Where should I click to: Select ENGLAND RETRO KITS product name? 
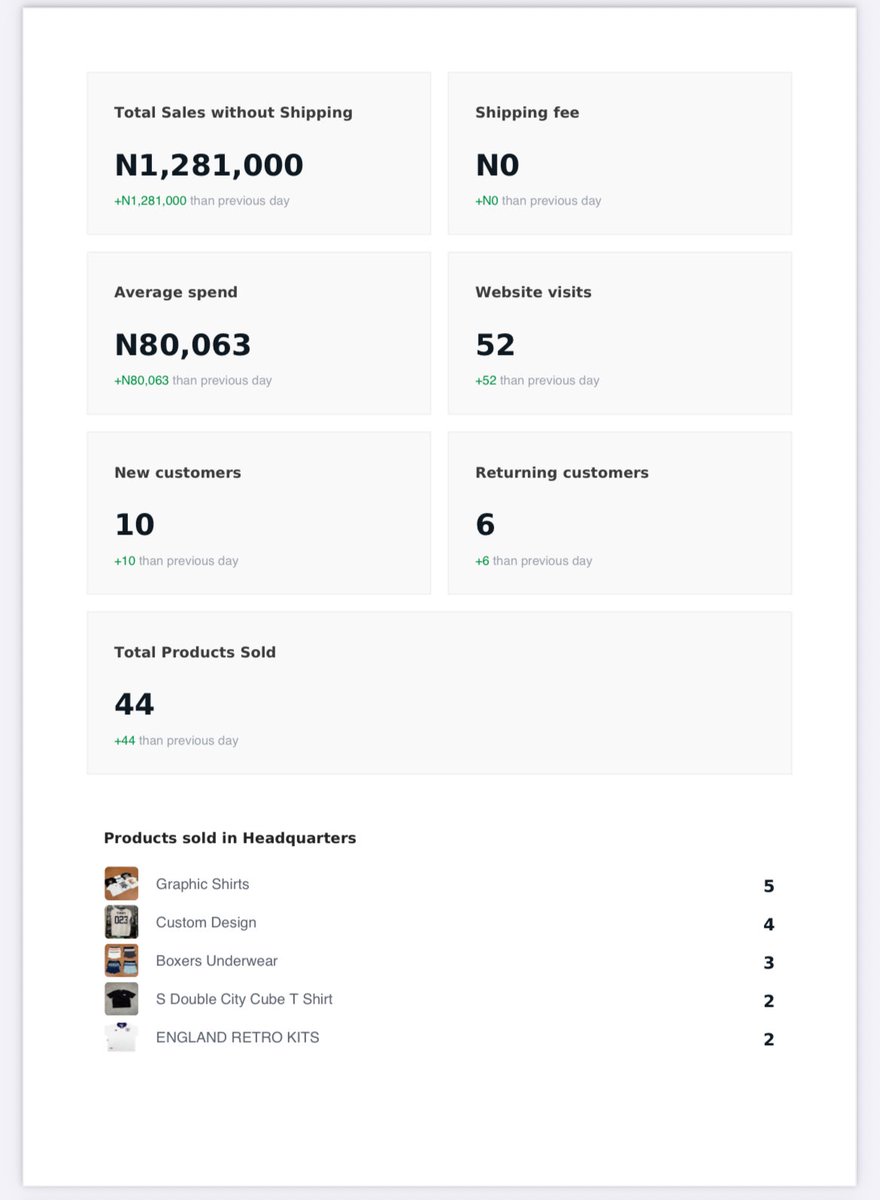(238, 1037)
